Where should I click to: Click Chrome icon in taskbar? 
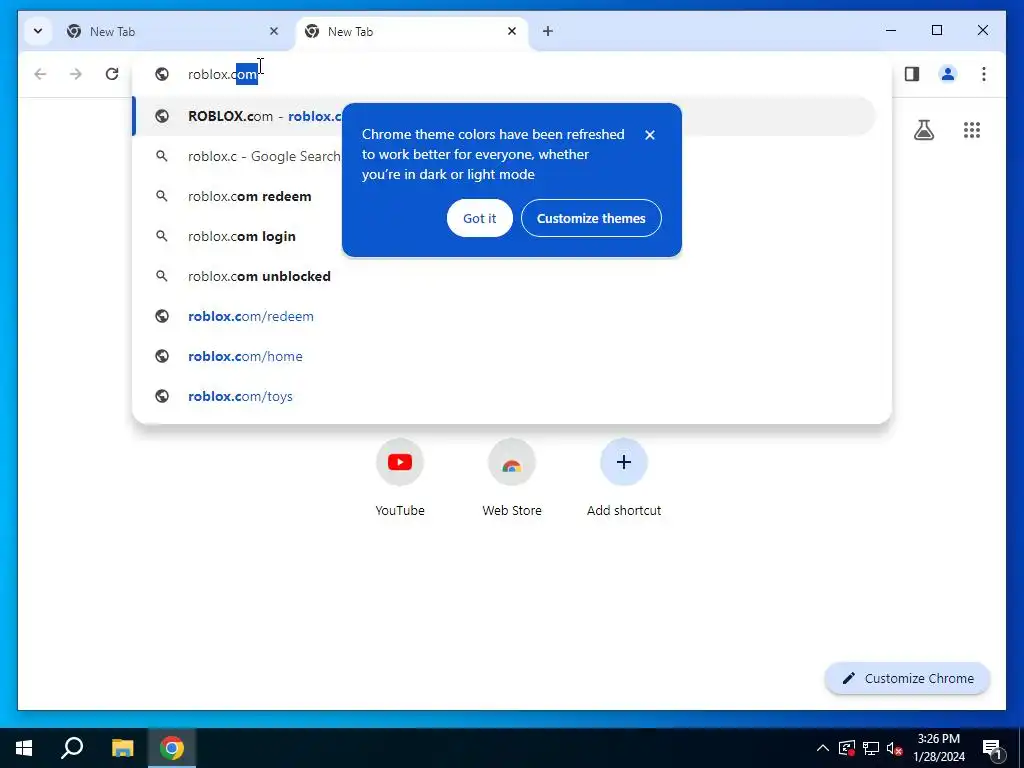172,748
